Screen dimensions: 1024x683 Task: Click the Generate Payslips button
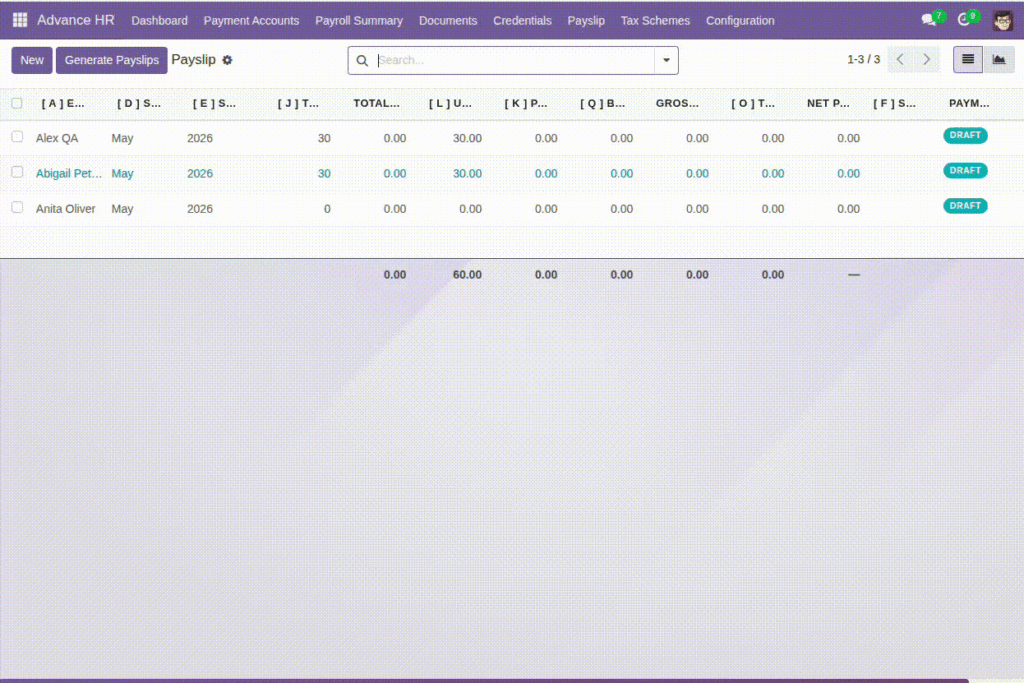112,60
